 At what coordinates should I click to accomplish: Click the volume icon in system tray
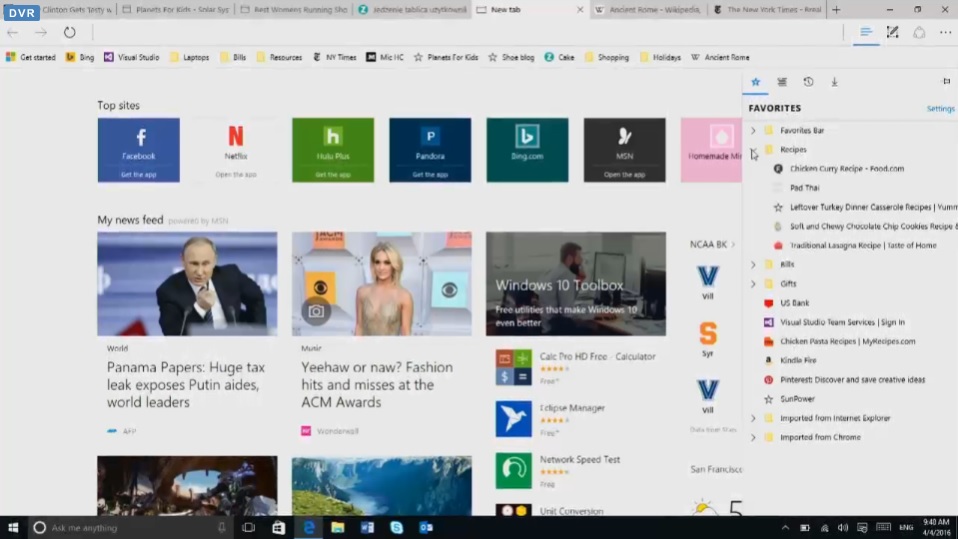[x=843, y=527]
